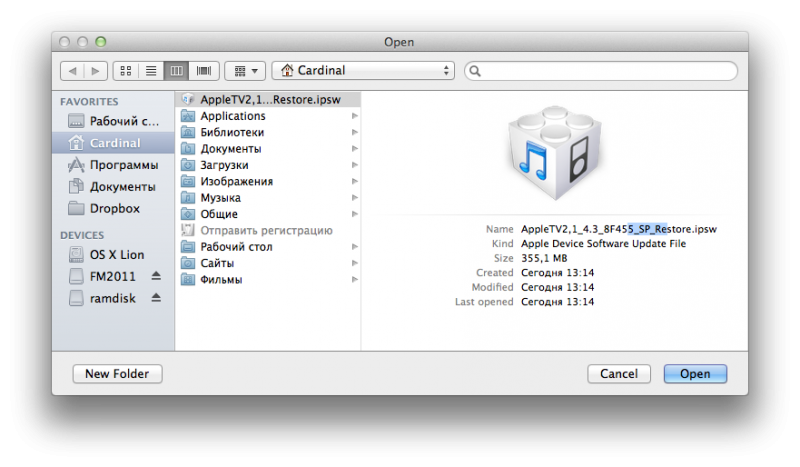Image resolution: width=800 pixels, height=467 pixels.
Task: Select column view mode button
Action: click(x=177, y=71)
